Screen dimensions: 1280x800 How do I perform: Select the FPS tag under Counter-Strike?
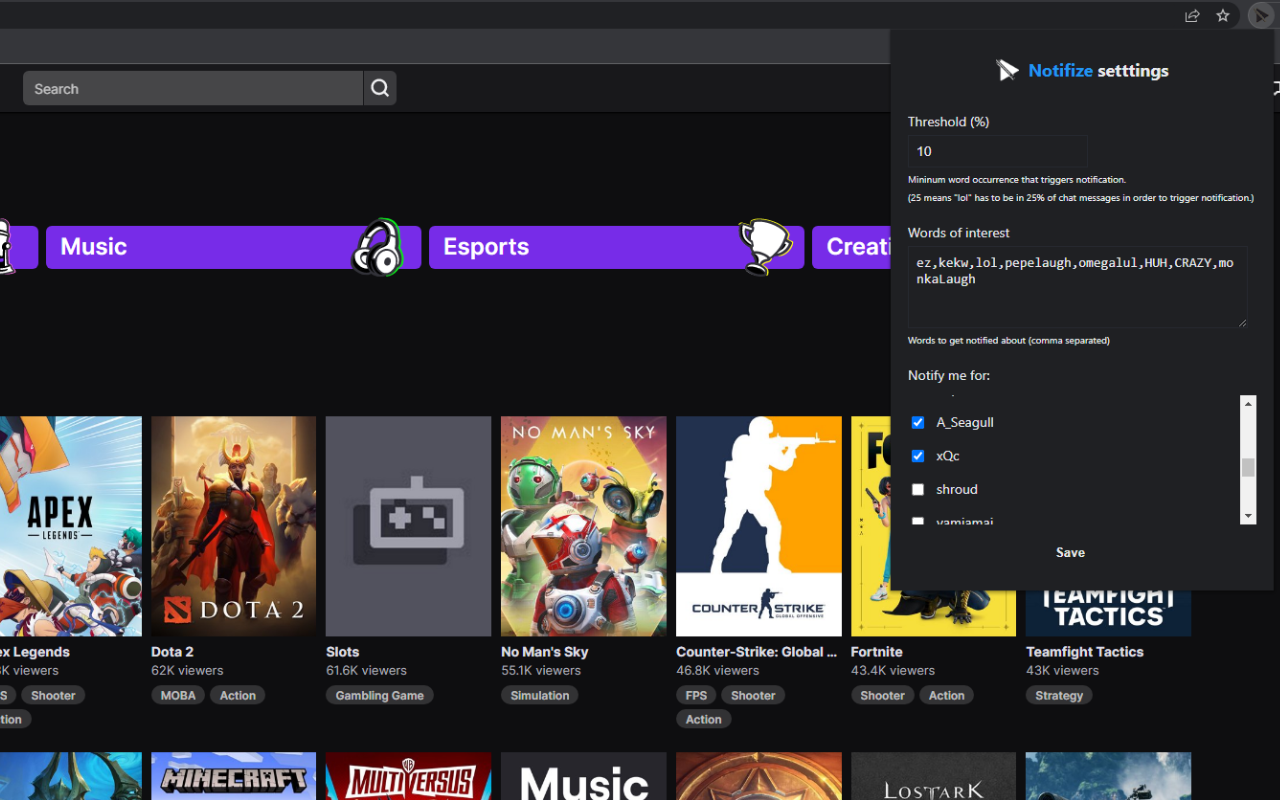tap(696, 695)
